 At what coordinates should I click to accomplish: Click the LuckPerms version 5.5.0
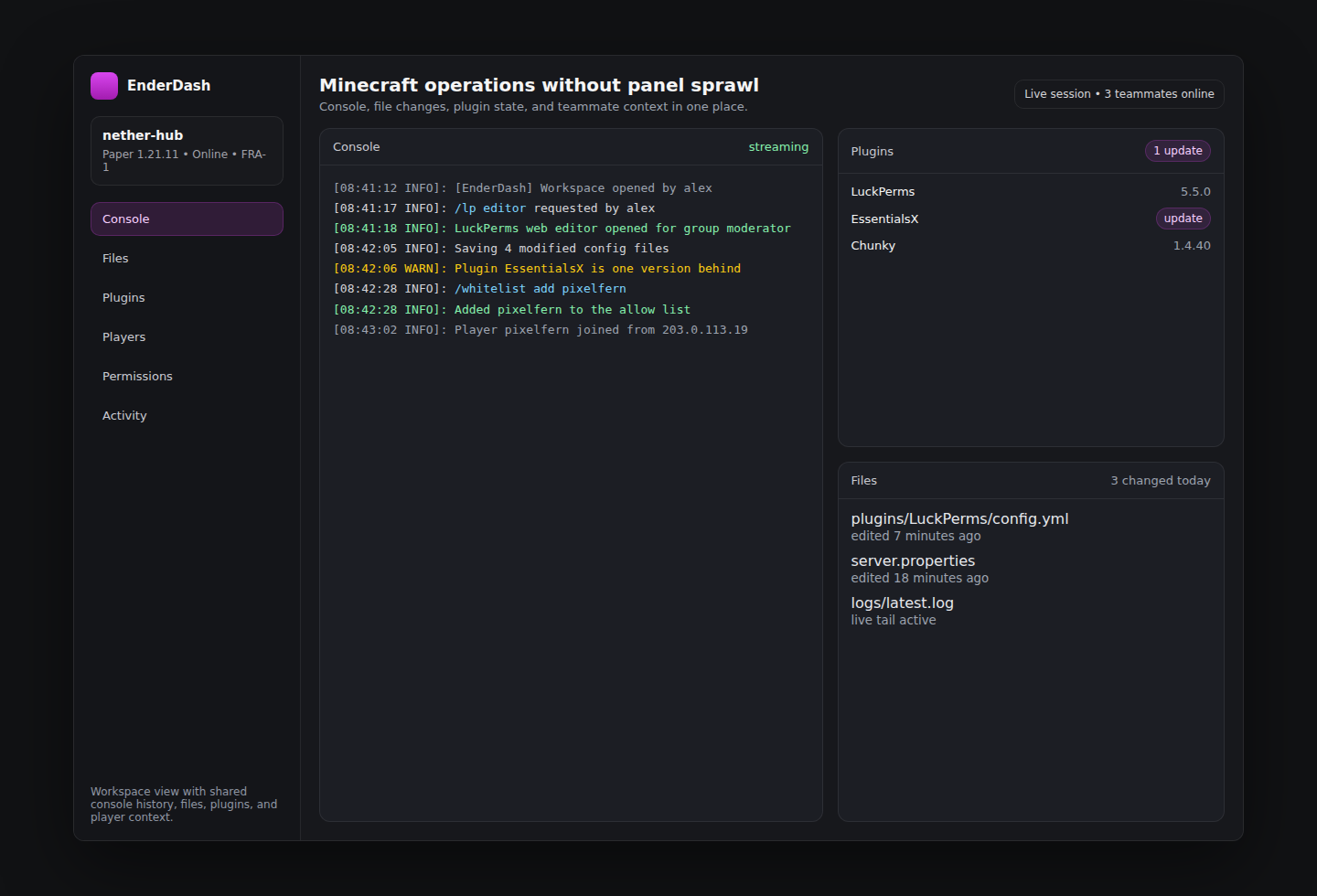[x=1195, y=192]
